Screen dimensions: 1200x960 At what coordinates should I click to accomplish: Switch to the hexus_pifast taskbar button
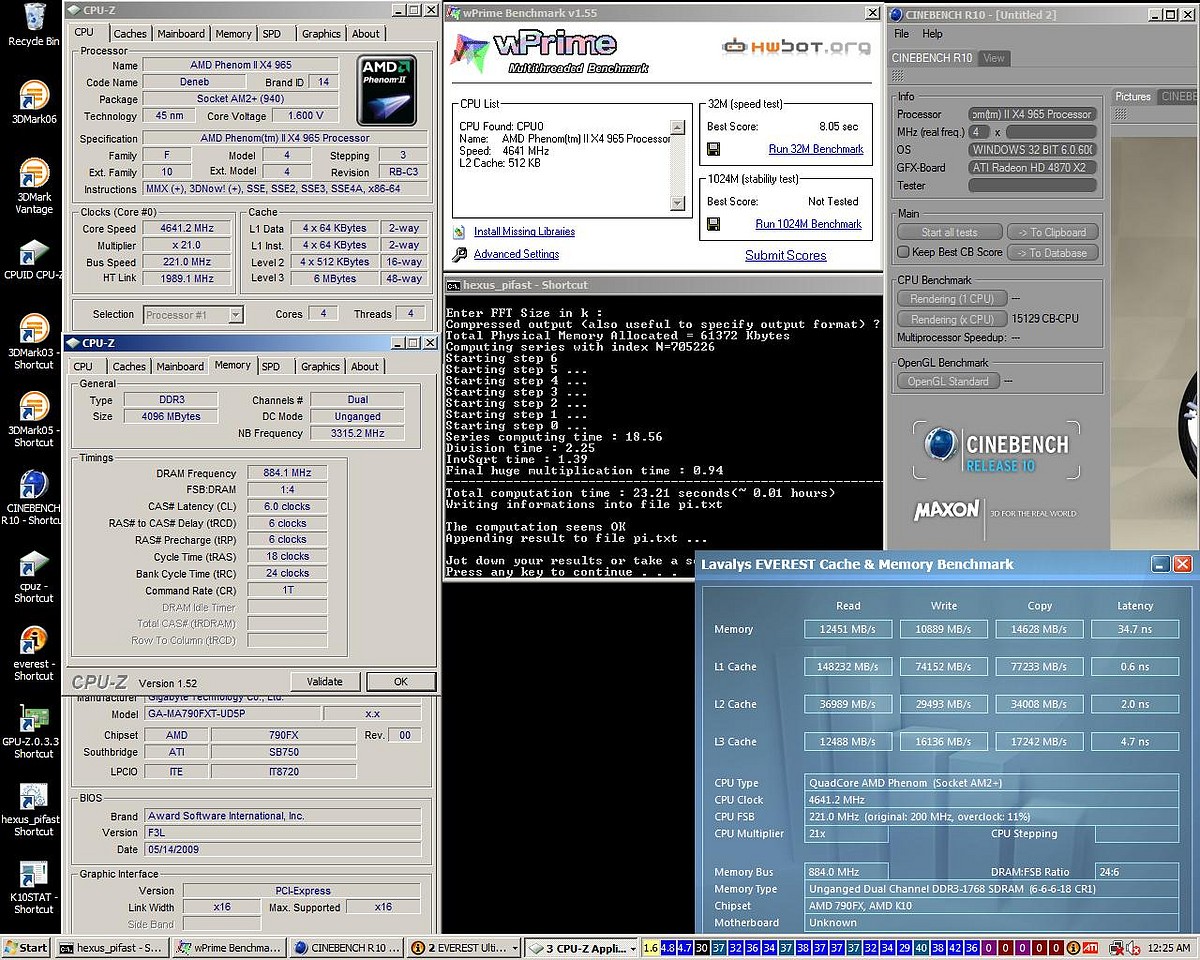point(111,947)
